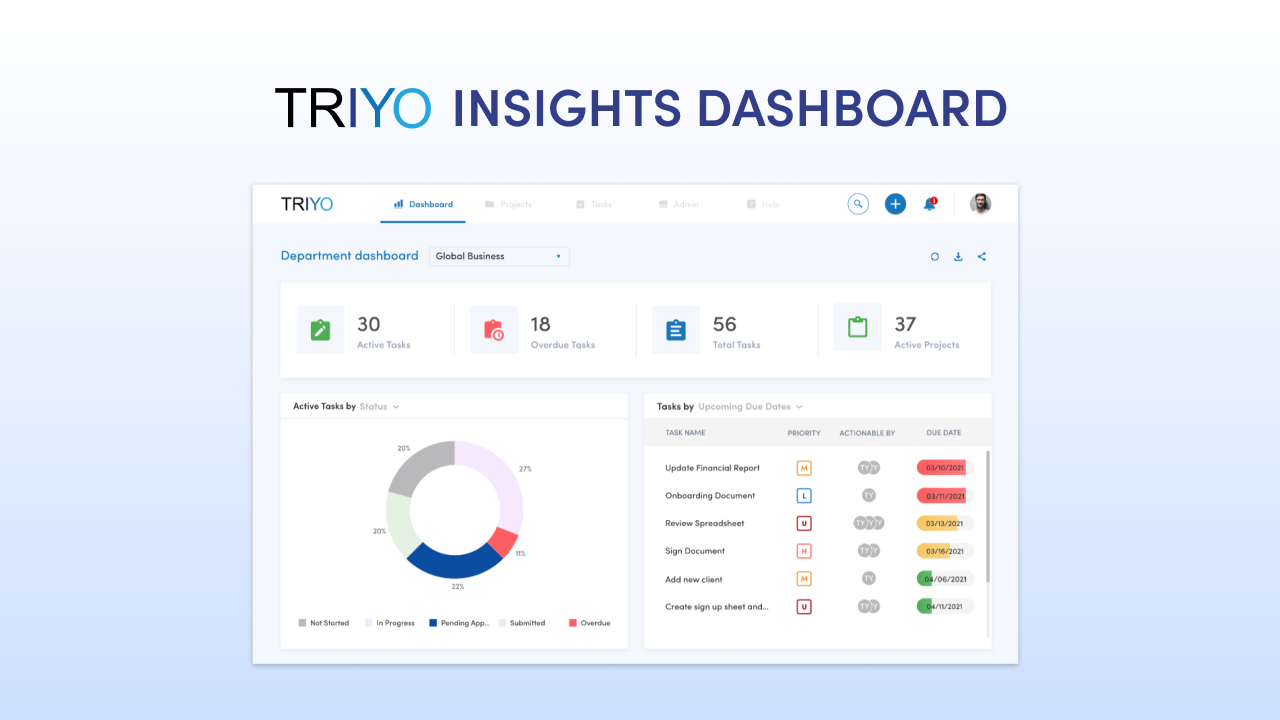Switch to the Help tab
This screenshot has width=1280, height=720.
[x=763, y=204]
